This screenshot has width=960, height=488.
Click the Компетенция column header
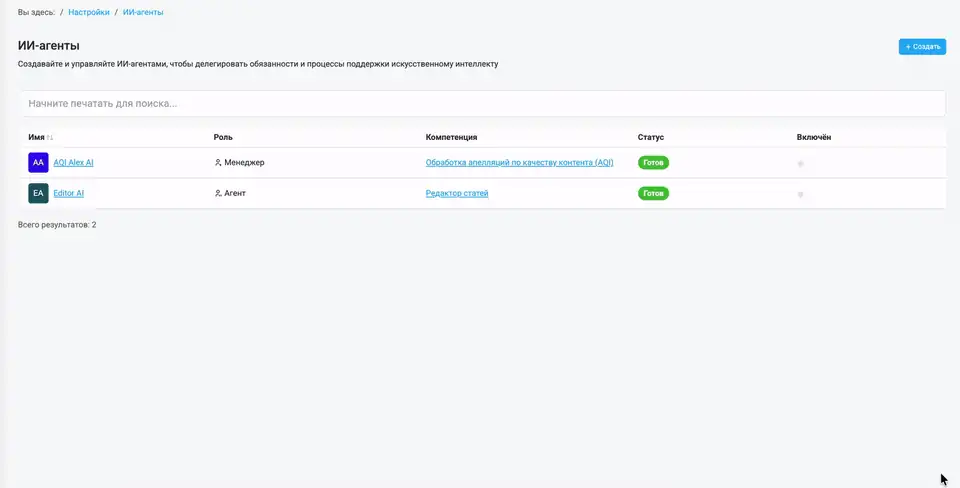[451, 137]
